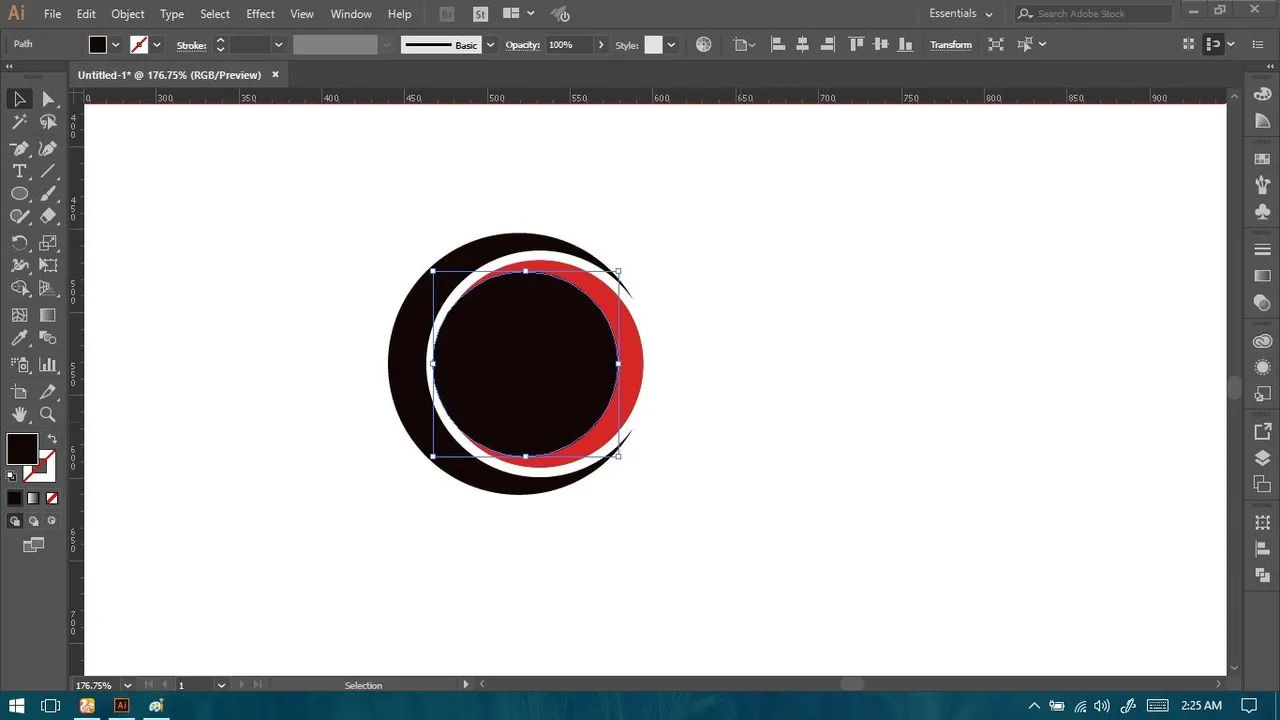Open artboard navigation number dropdown
The image size is (1280, 720).
pos(222,685)
